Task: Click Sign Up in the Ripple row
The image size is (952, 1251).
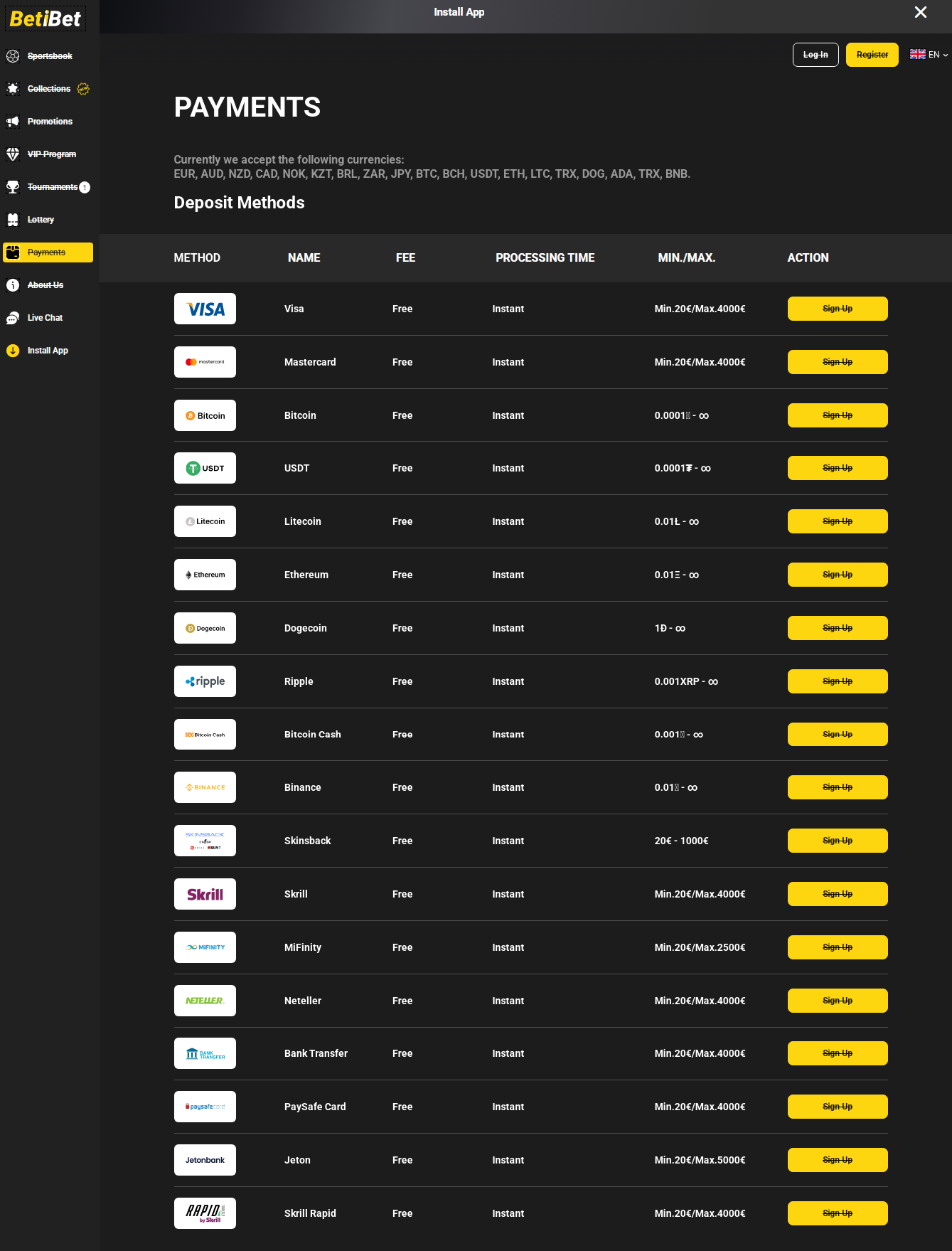Action: (x=838, y=681)
